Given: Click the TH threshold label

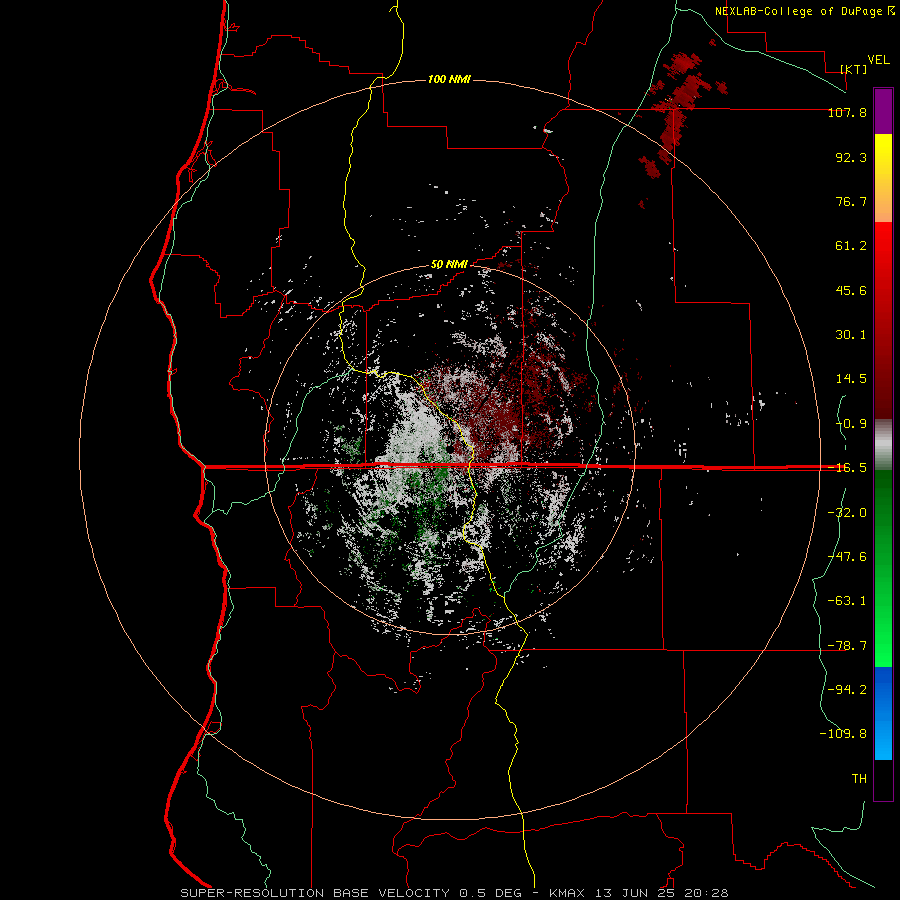Looking at the screenshot, I should (x=859, y=779).
